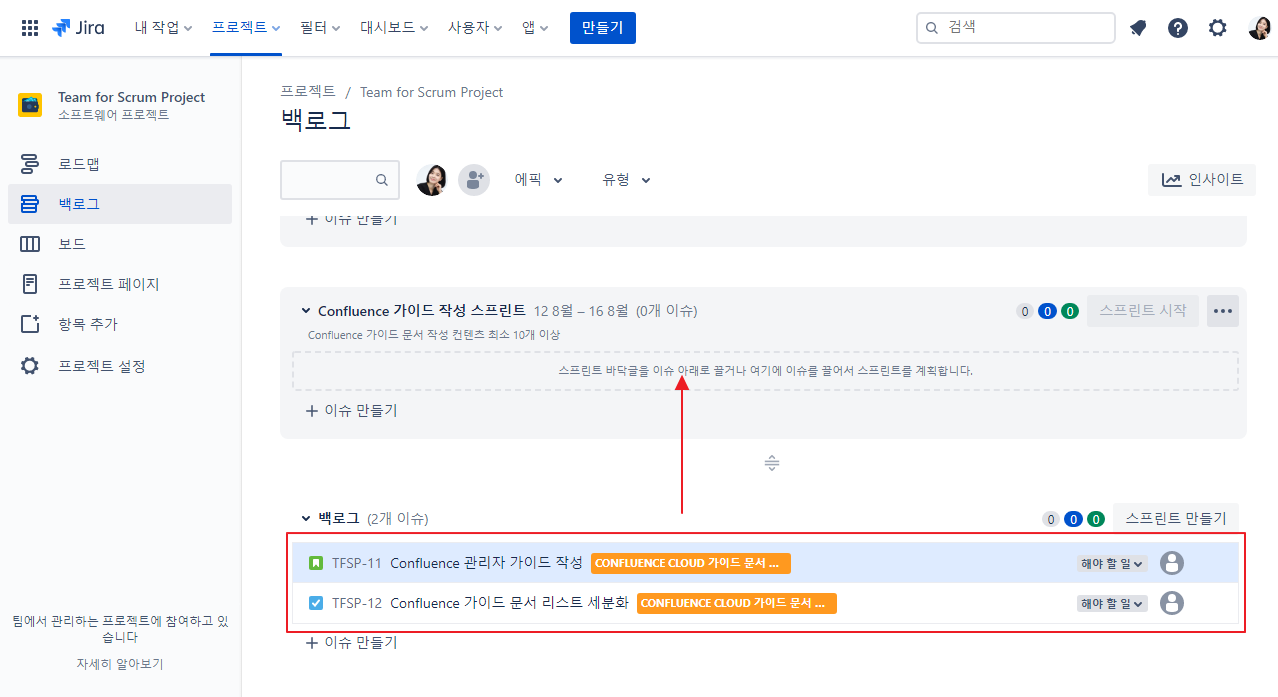Click the '(2개 이슈)' backlog count
Image resolution: width=1278 pixels, height=697 pixels.
click(x=398, y=519)
